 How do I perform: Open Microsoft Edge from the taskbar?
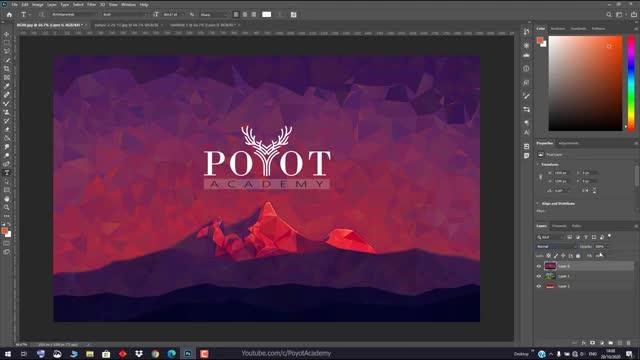171,354
